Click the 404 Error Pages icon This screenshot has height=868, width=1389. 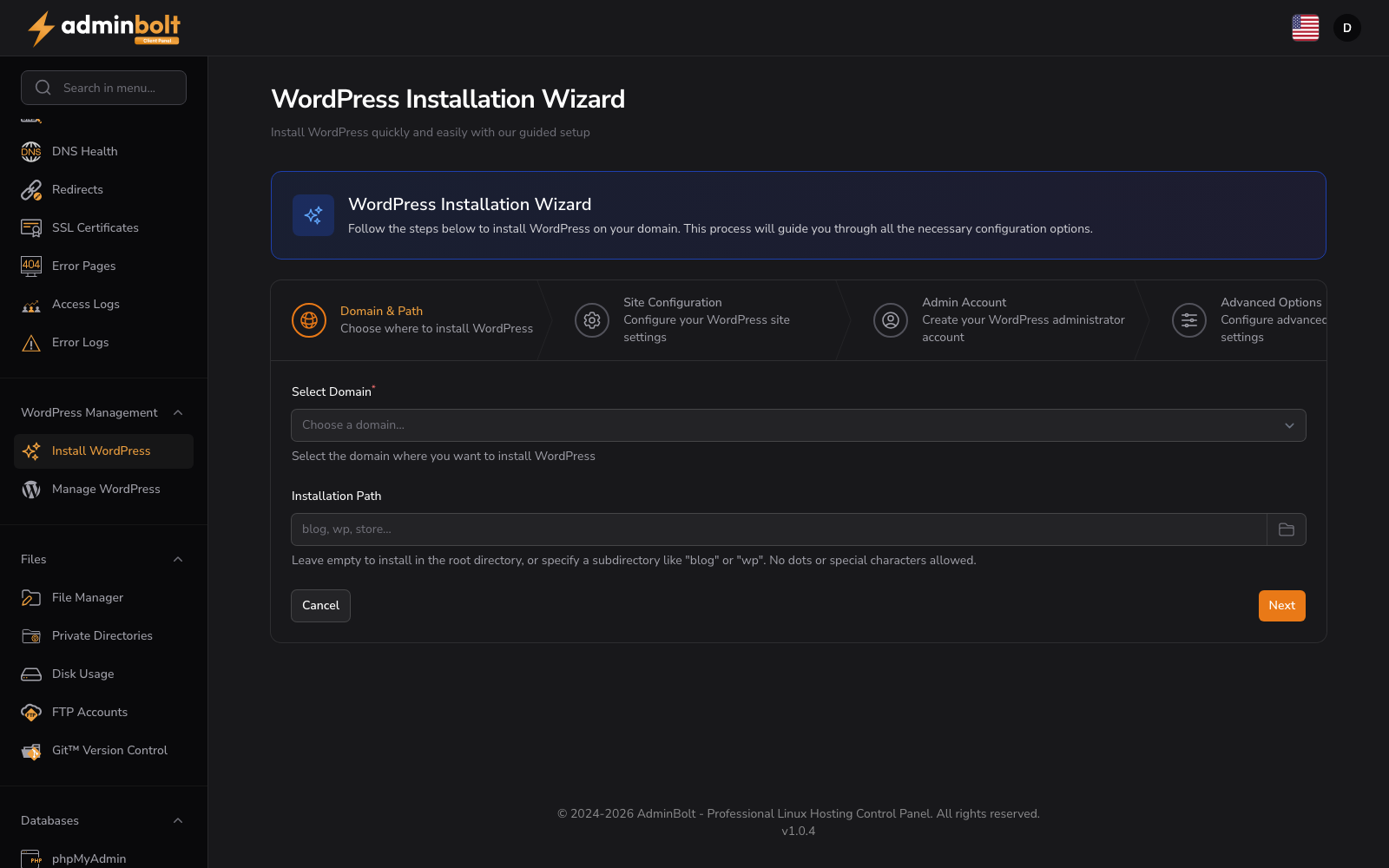[x=31, y=266]
